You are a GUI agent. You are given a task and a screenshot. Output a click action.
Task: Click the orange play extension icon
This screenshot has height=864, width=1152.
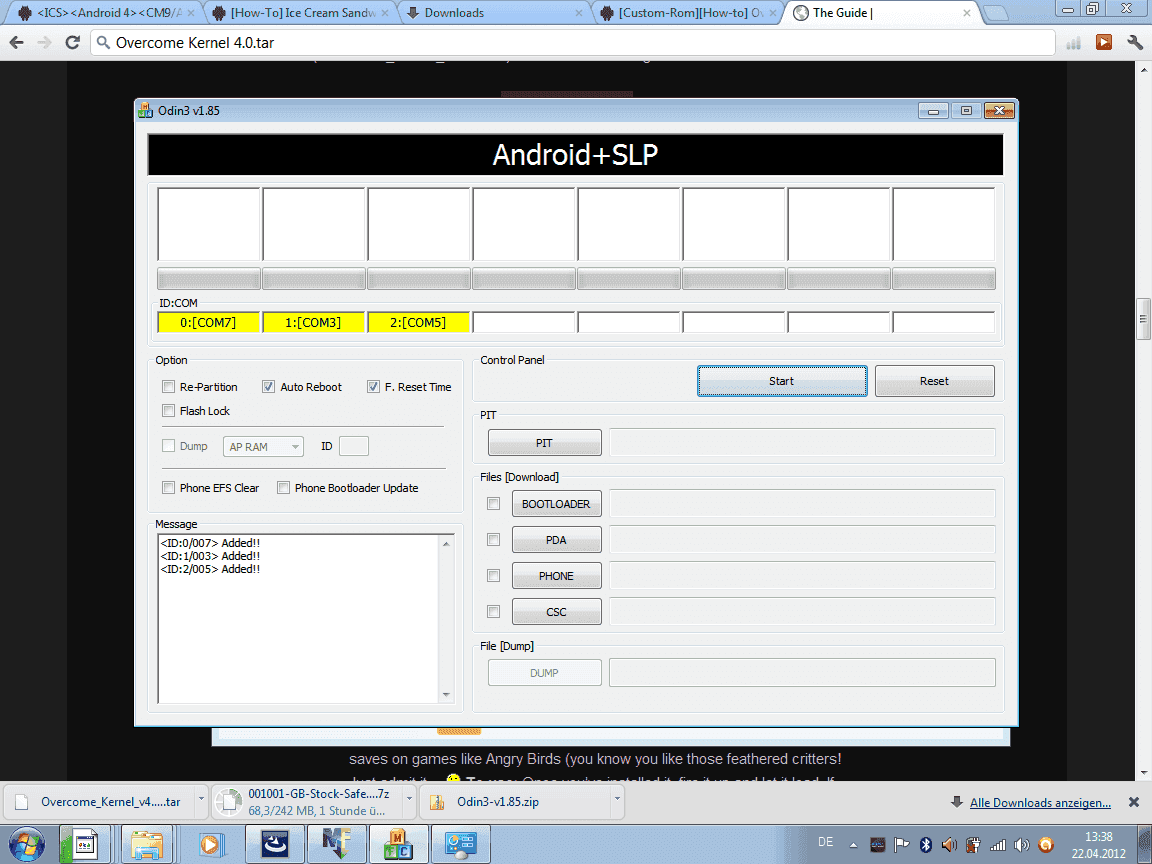tap(1104, 43)
